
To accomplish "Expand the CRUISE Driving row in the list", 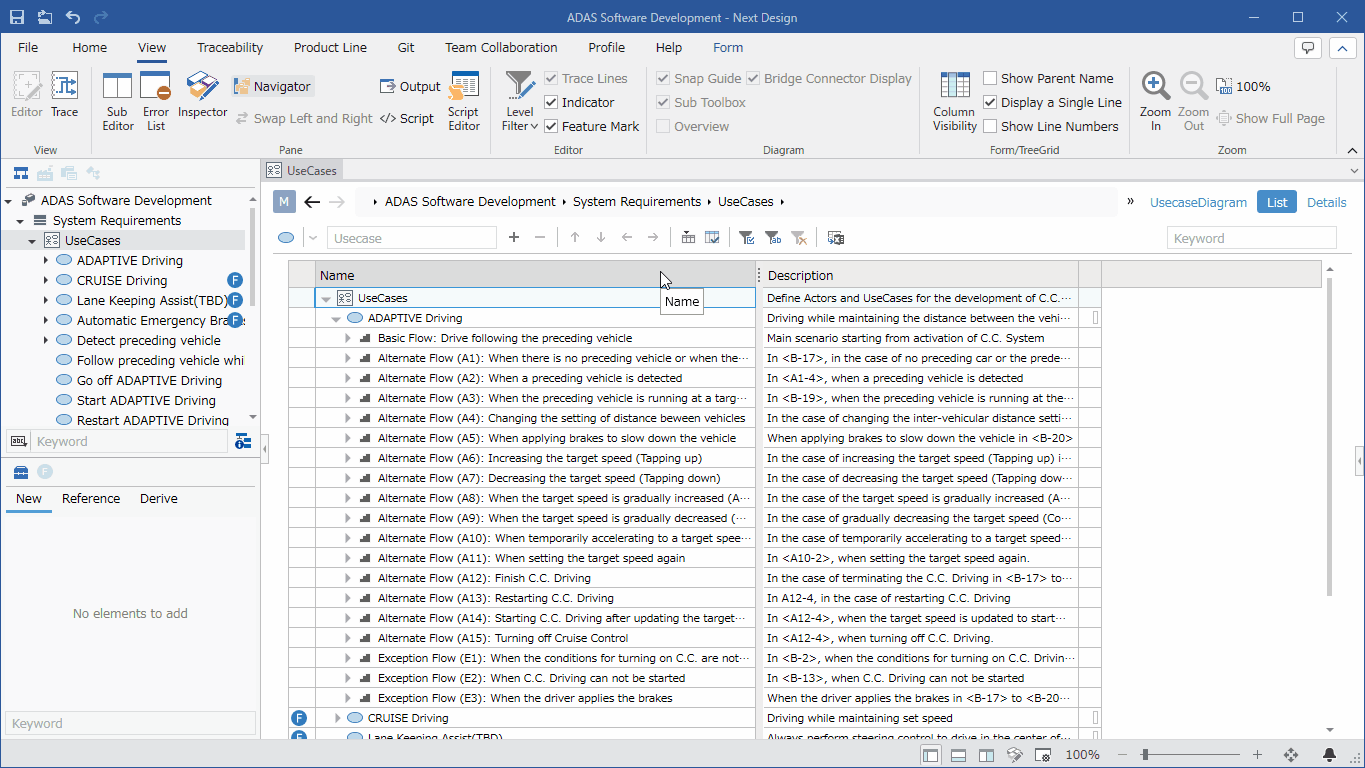I will pyautogui.click(x=337, y=718).
